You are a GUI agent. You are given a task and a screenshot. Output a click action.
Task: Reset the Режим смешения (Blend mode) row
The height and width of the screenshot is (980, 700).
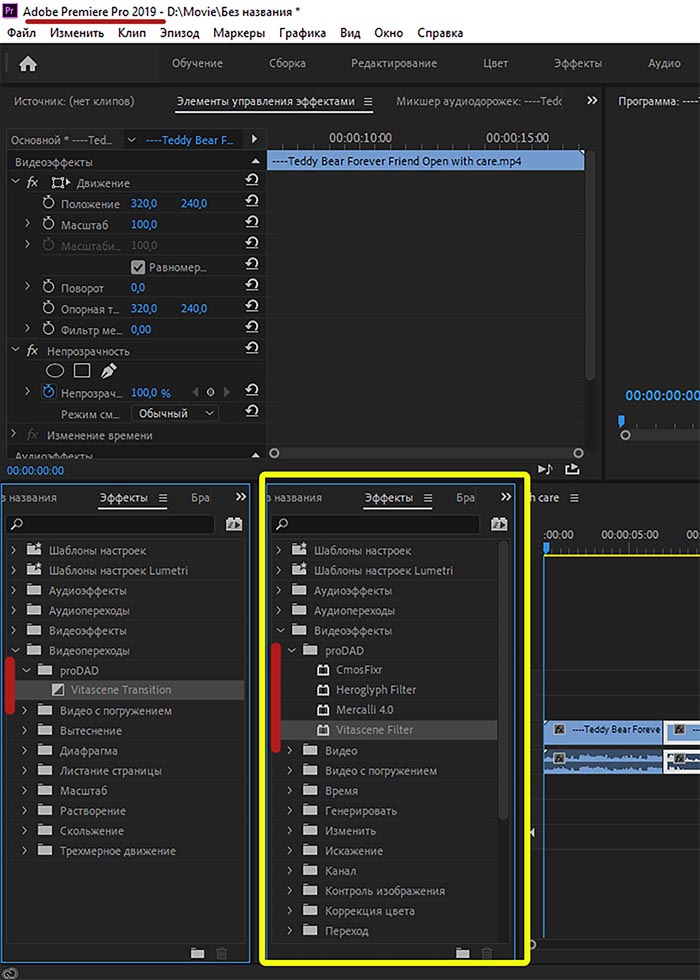pyautogui.click(x=251, y=411)
